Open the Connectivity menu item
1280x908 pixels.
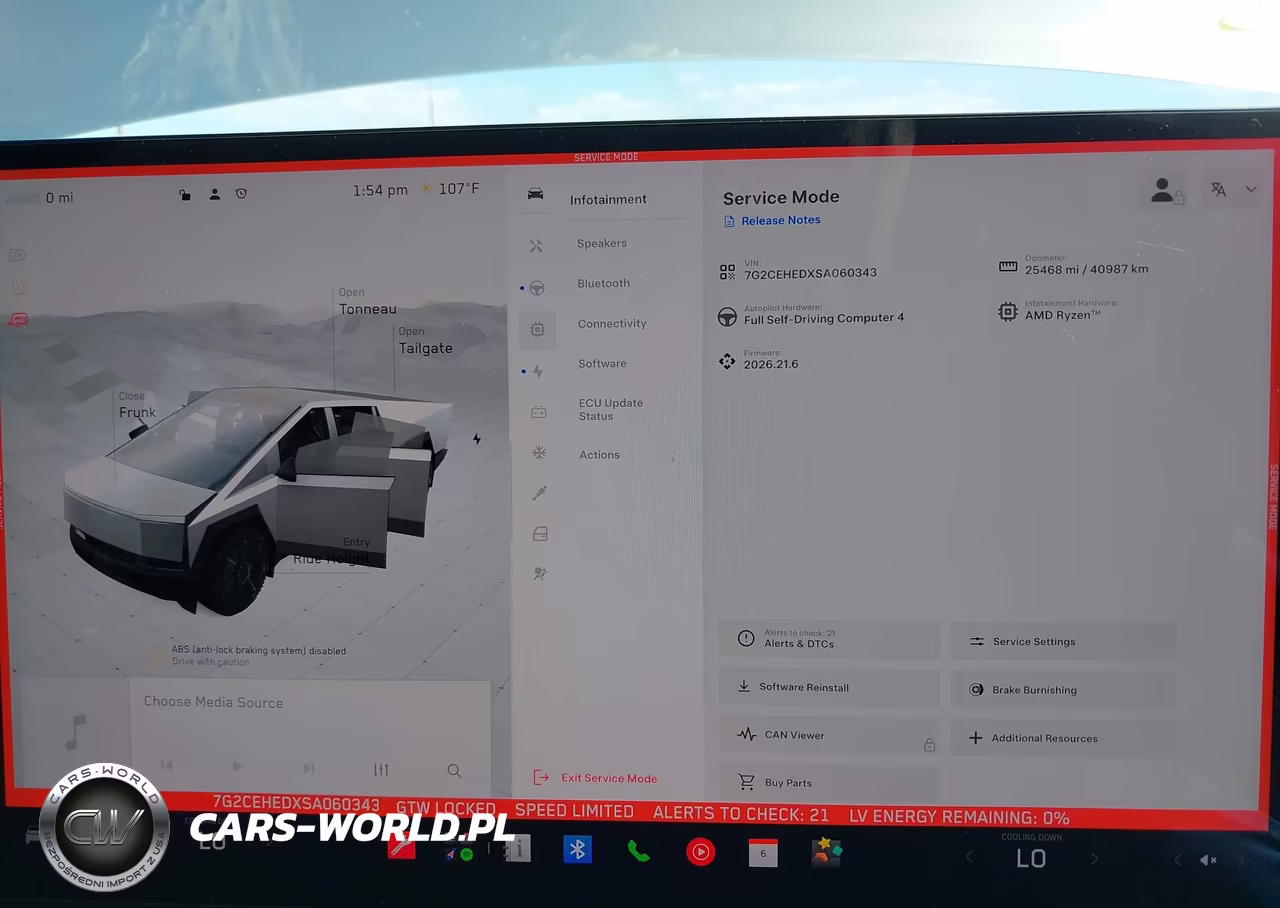click(612, 324)
